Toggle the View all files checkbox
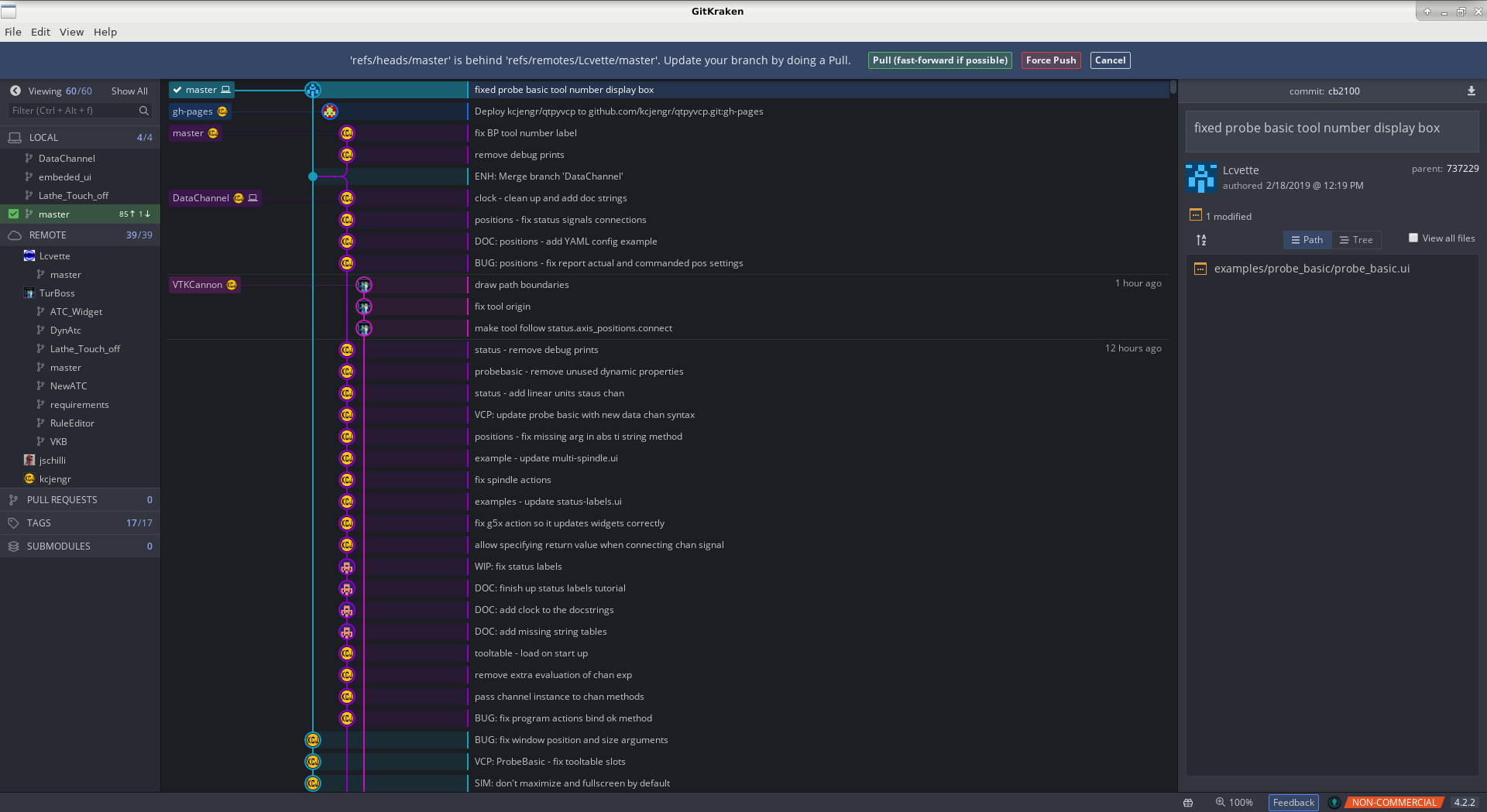This screenshot has height=812, width=1487. tap(1413, 238)
